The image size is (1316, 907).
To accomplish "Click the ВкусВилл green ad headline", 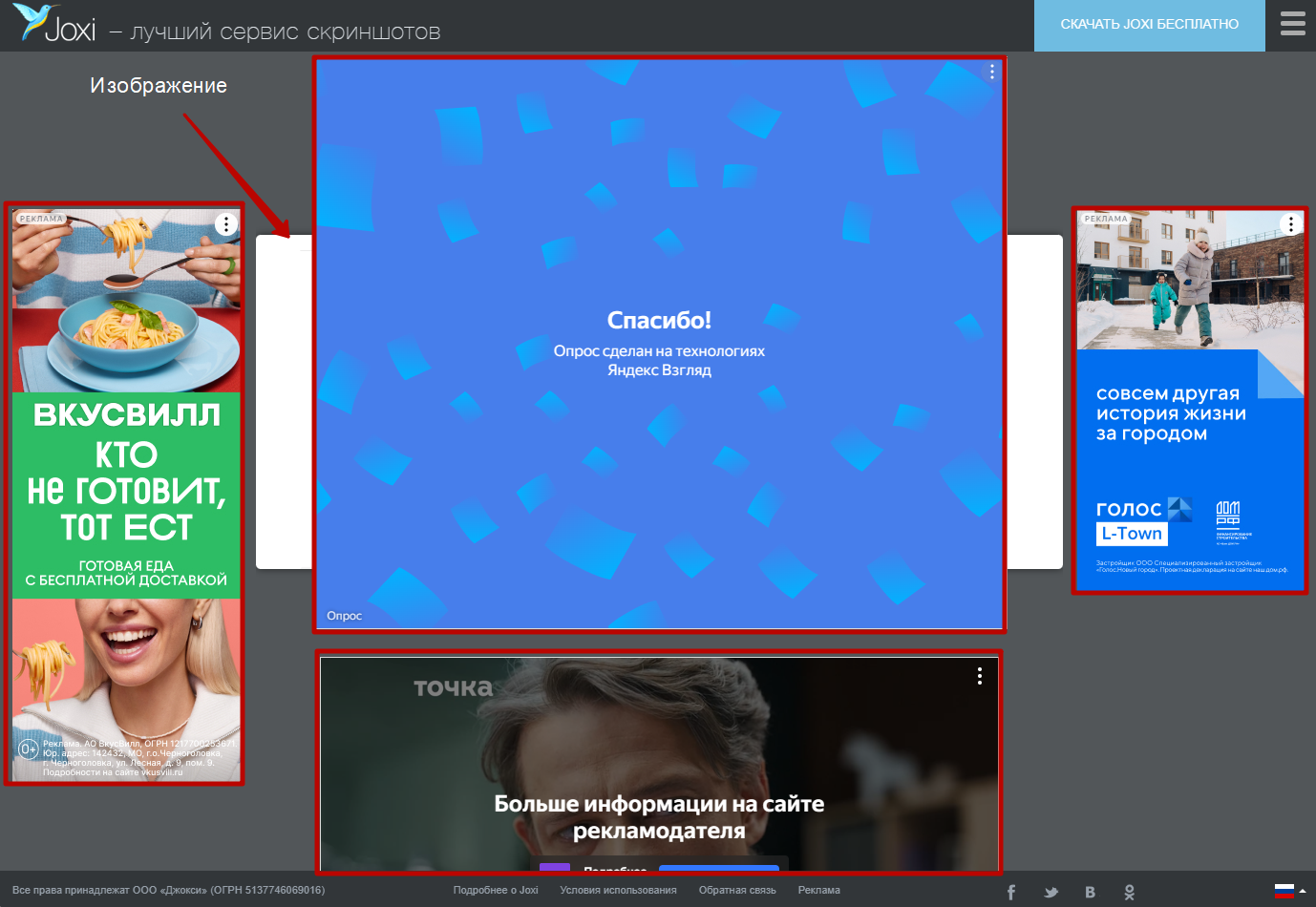I will coord(126,472).
